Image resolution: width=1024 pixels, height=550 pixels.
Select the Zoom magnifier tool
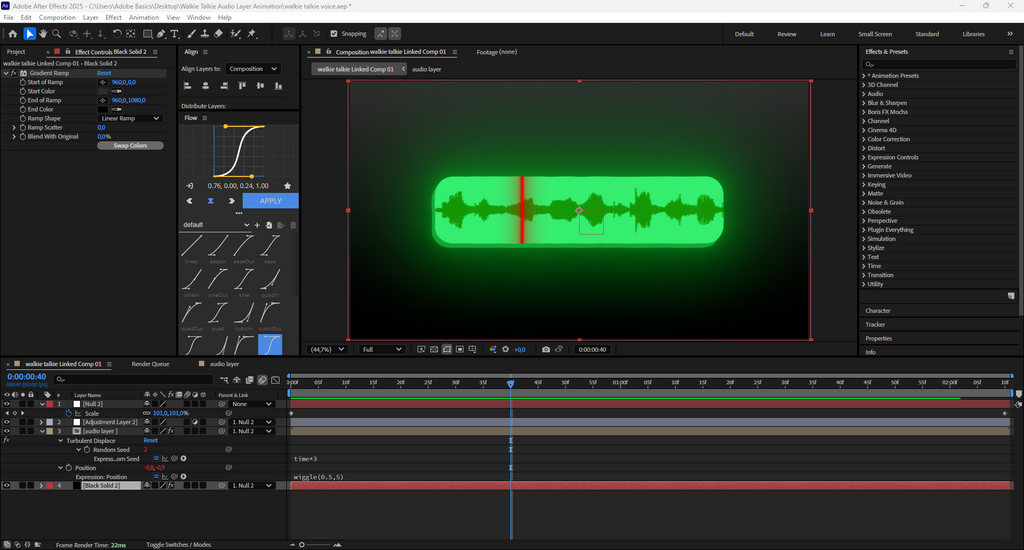point(55,34)
